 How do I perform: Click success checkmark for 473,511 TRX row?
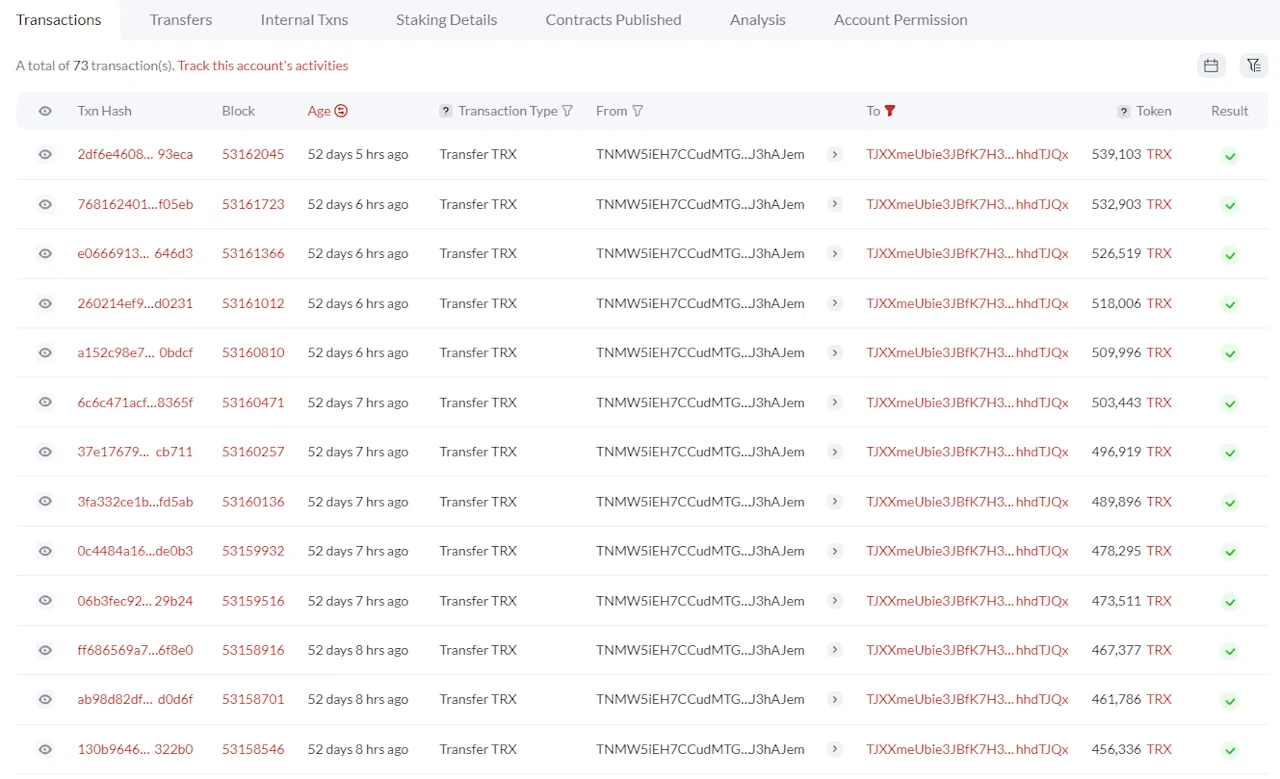pyautogui.click(x=1230, y=602)
